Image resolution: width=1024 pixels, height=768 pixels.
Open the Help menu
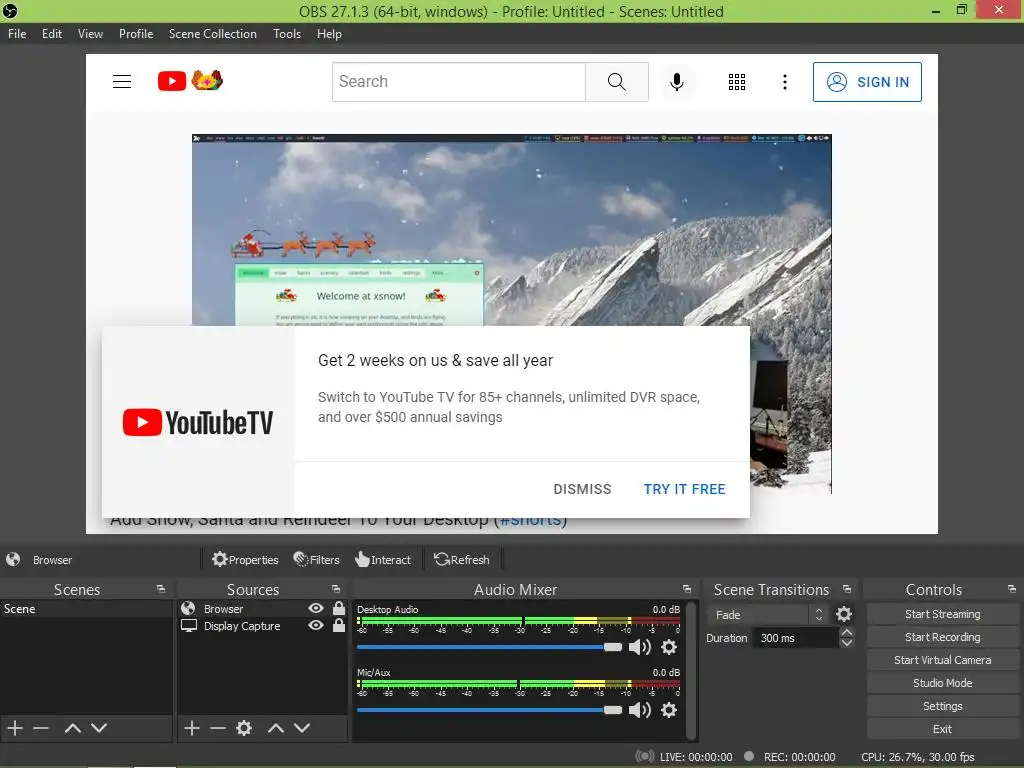click(329, 33)
